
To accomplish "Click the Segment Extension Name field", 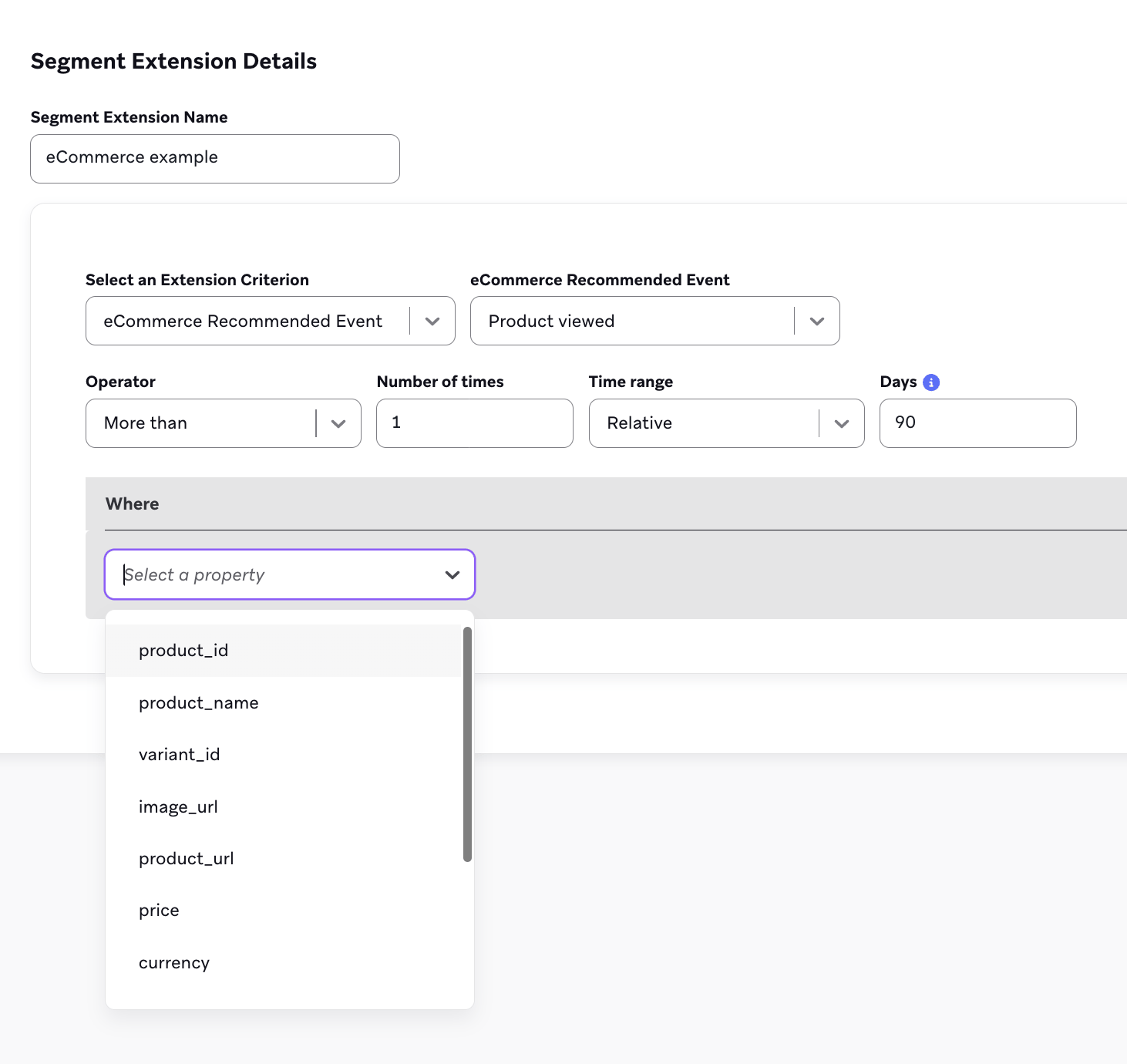I will (x=214, y=158).
